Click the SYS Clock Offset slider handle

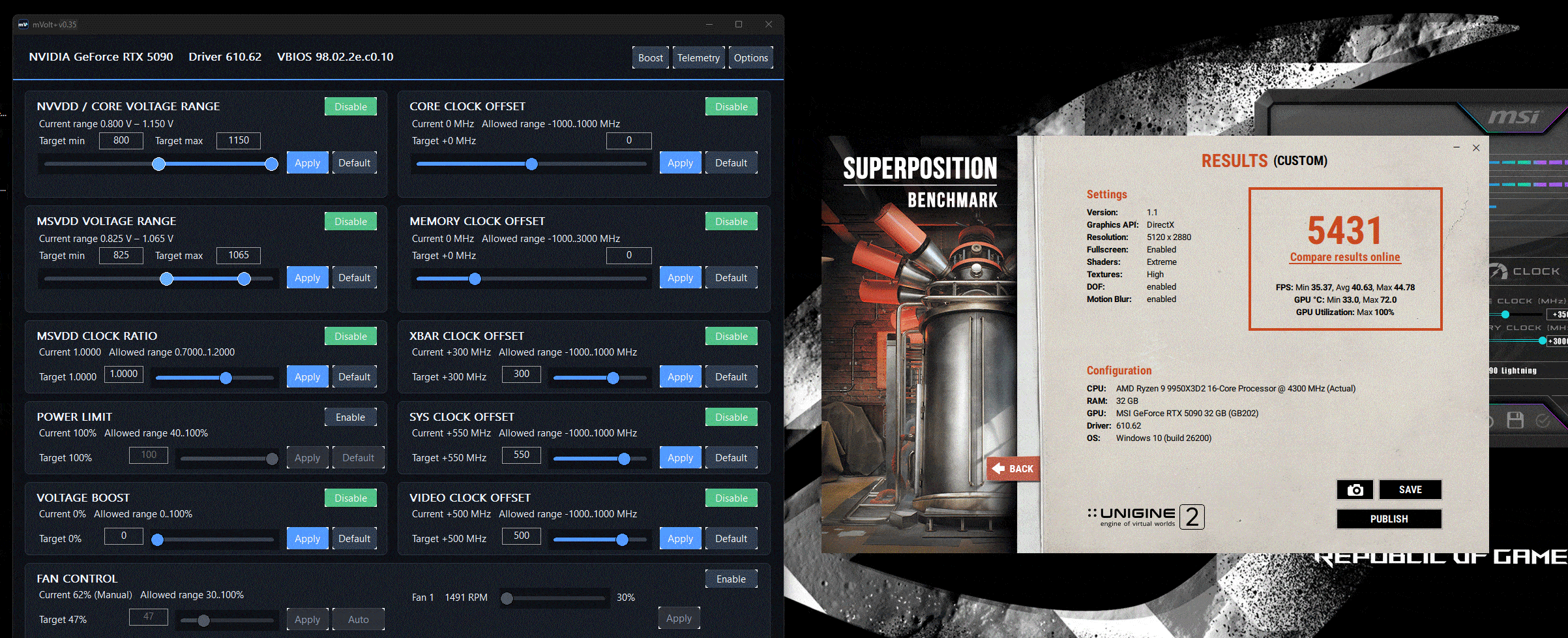(x=624, y=459)
